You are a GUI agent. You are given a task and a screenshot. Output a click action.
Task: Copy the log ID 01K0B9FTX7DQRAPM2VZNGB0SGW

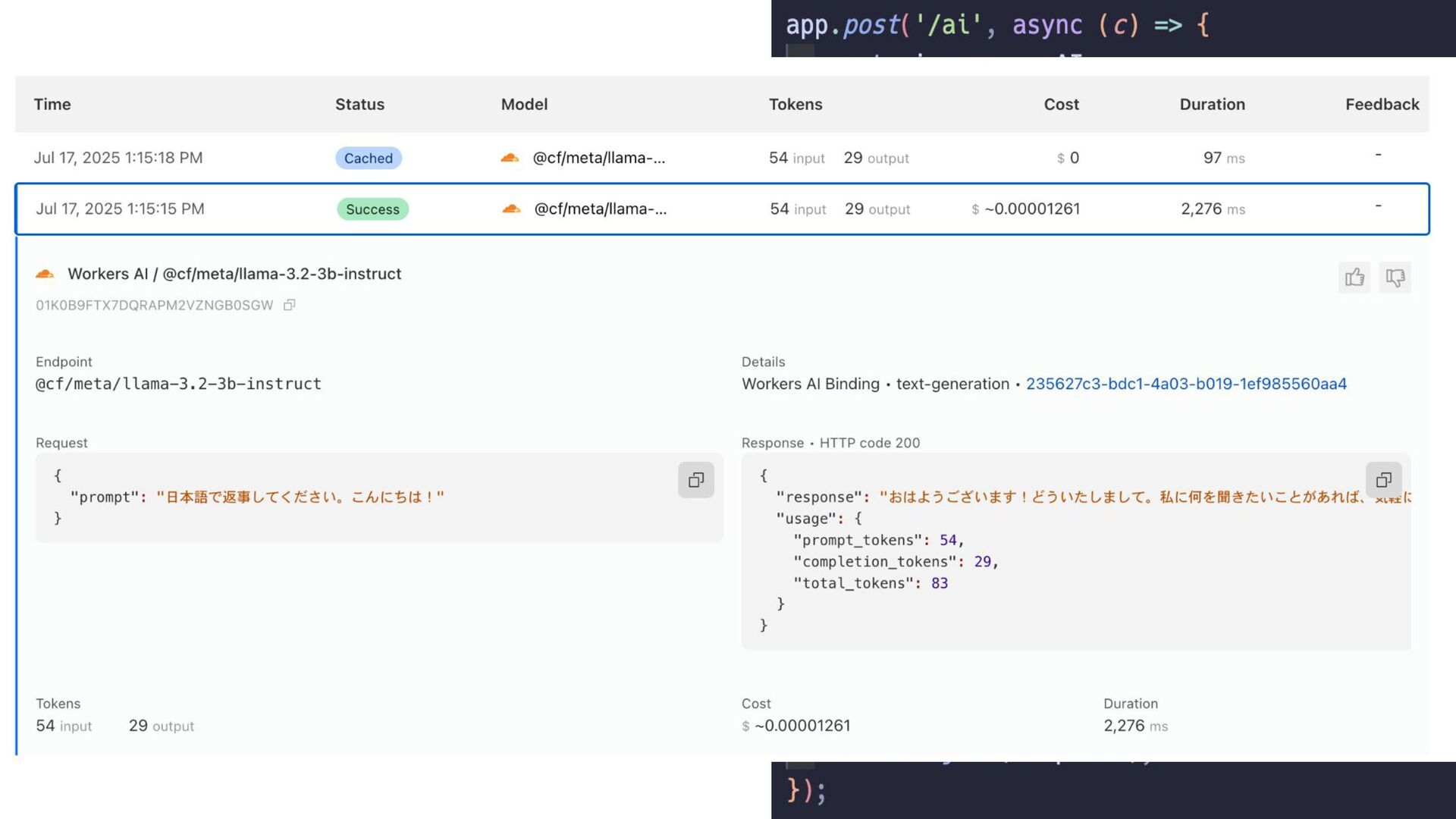click(289, 305)
